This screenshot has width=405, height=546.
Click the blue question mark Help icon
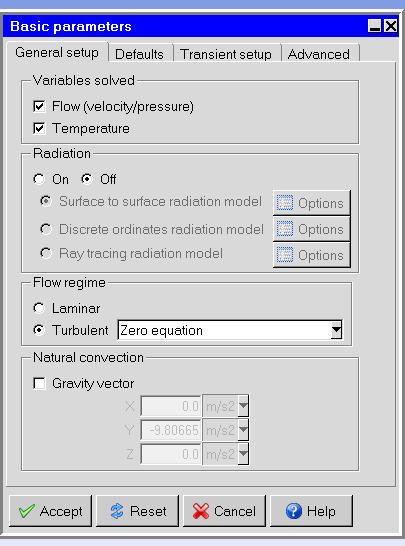point(294,511)
